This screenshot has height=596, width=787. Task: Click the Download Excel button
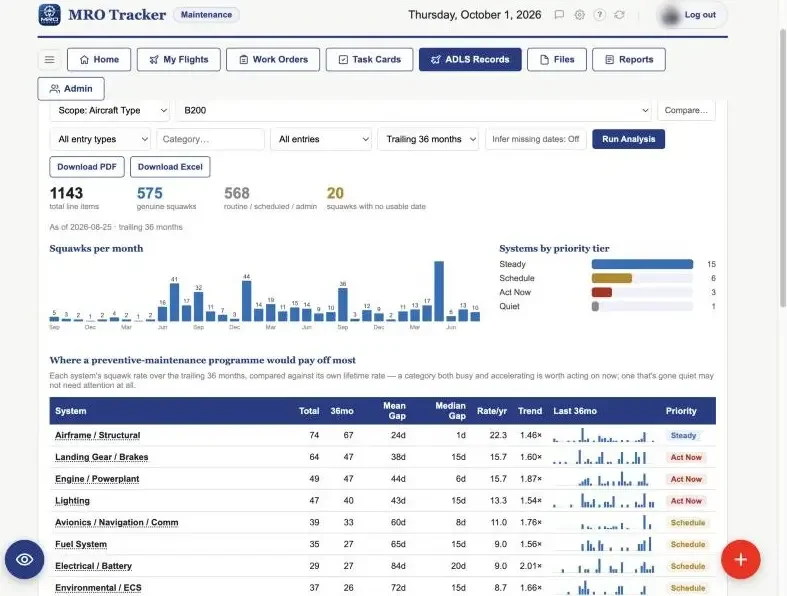click(170, 167)
